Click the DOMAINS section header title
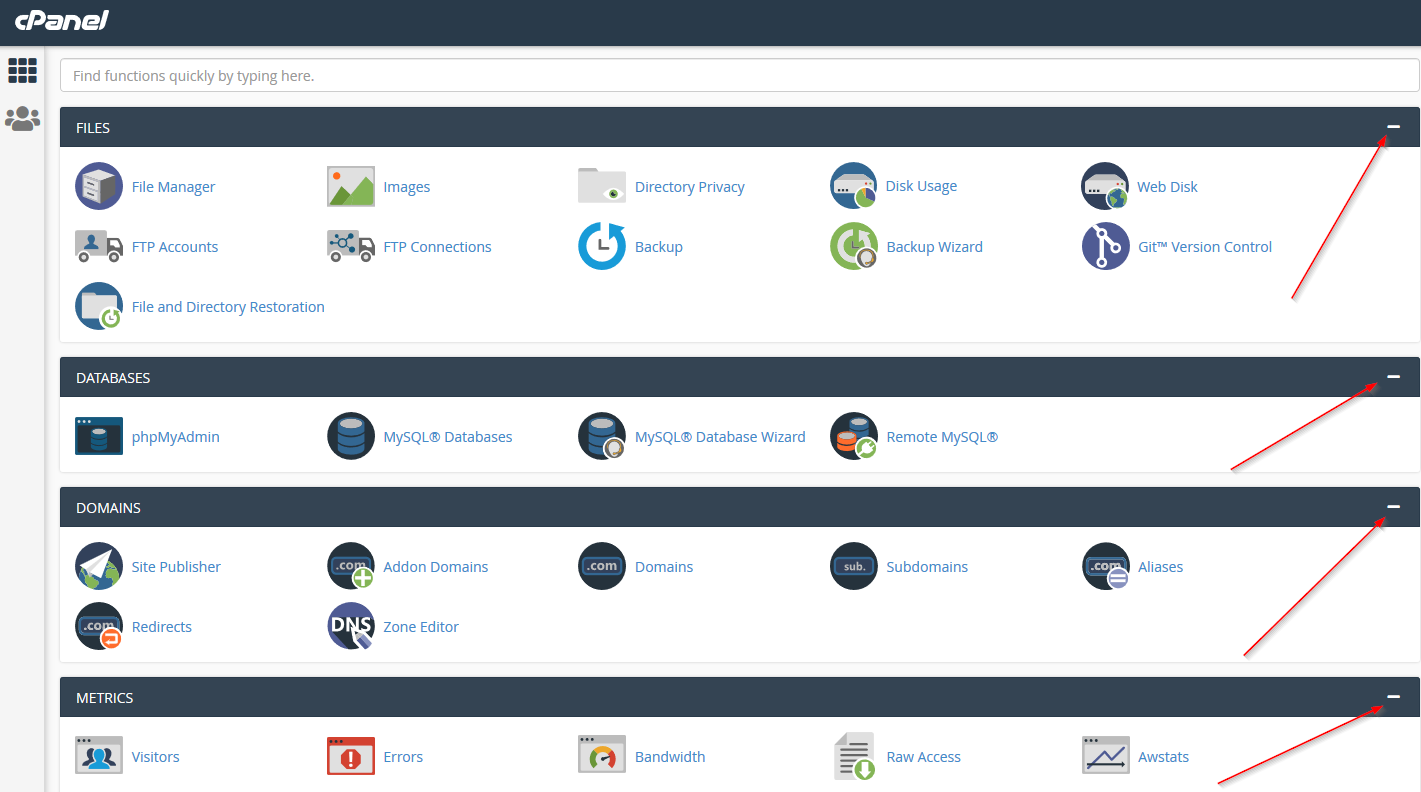The height and width of the screenshot is (792, 1421). coord(108,508)
